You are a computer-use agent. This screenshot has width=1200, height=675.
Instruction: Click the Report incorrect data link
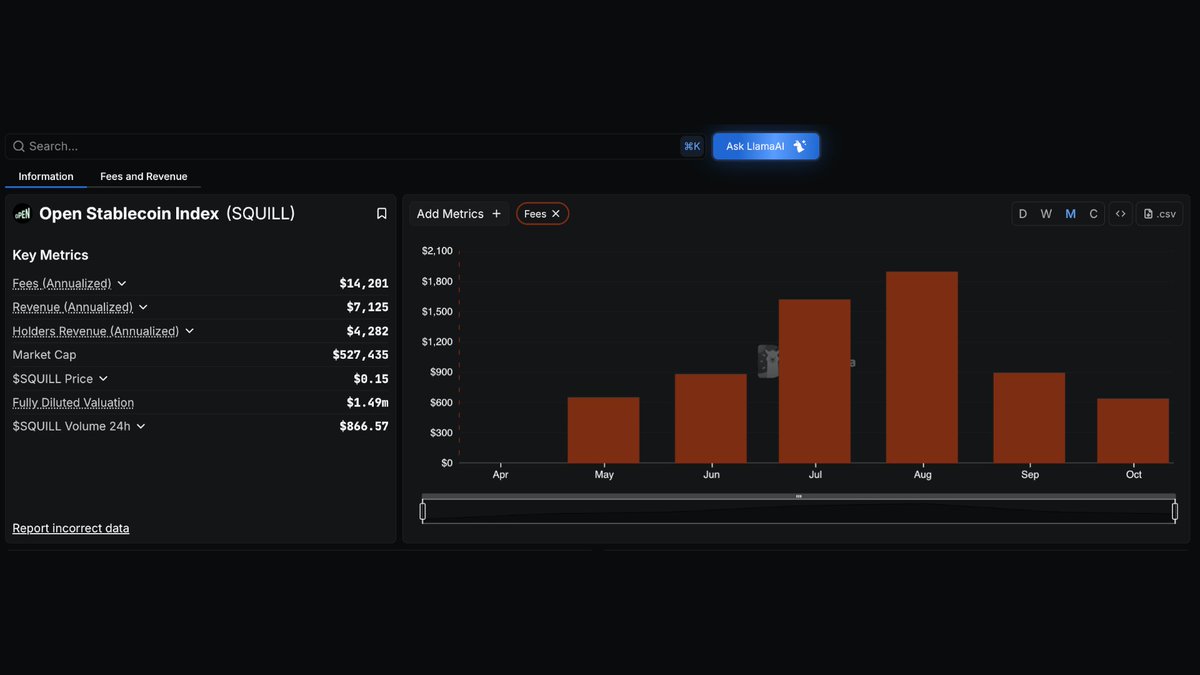point(71,528)
